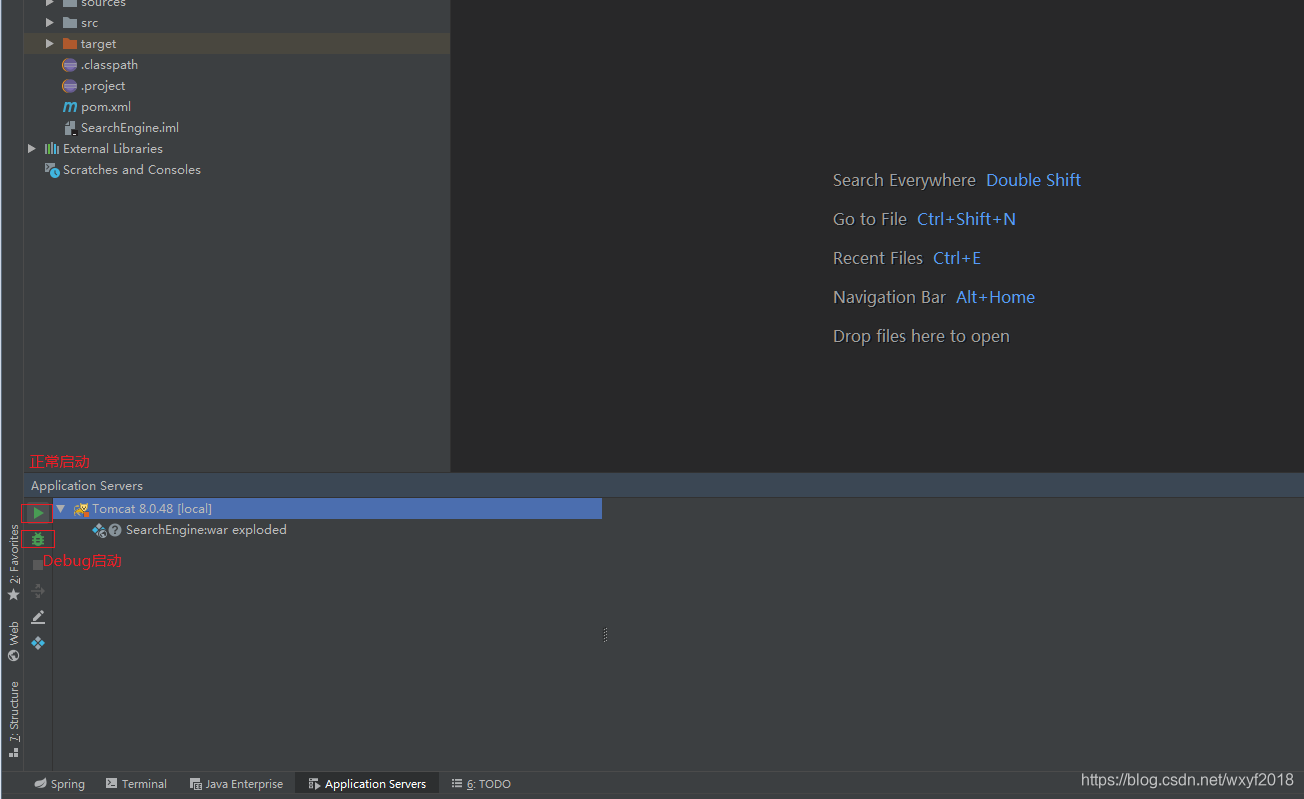1304x799 pixels.
Task: Click the src folder icon
Action: 70,23
